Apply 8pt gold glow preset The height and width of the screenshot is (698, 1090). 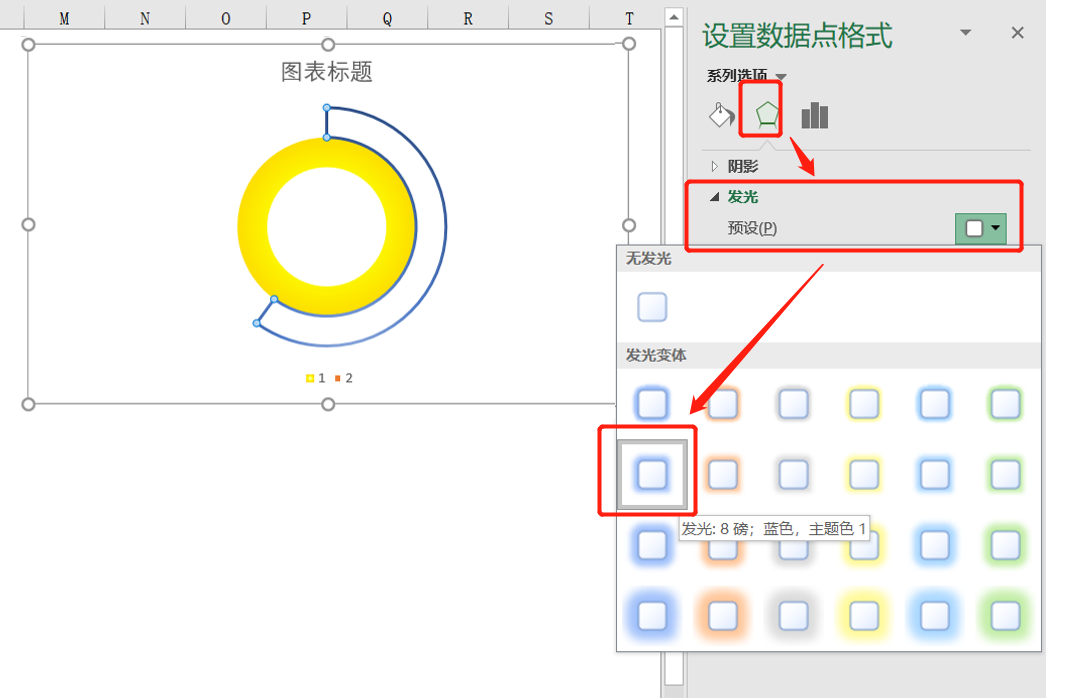(864, 474)
